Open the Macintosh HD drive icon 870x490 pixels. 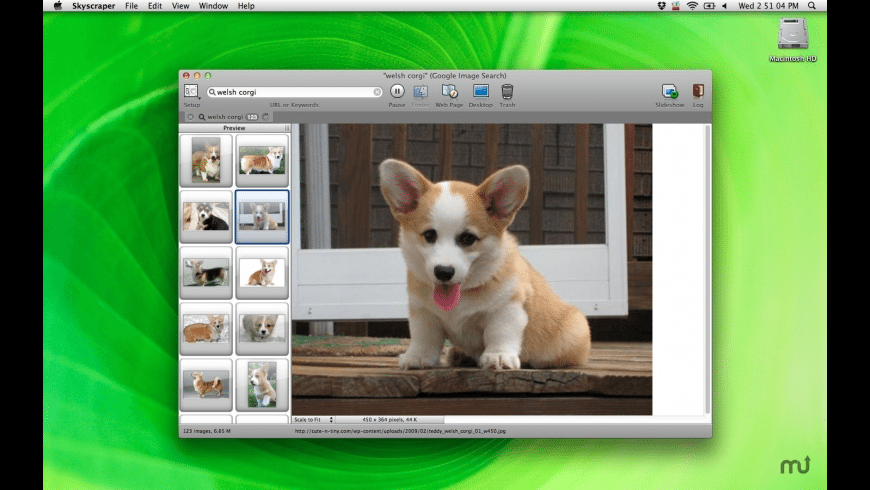(x=795, y=35)
